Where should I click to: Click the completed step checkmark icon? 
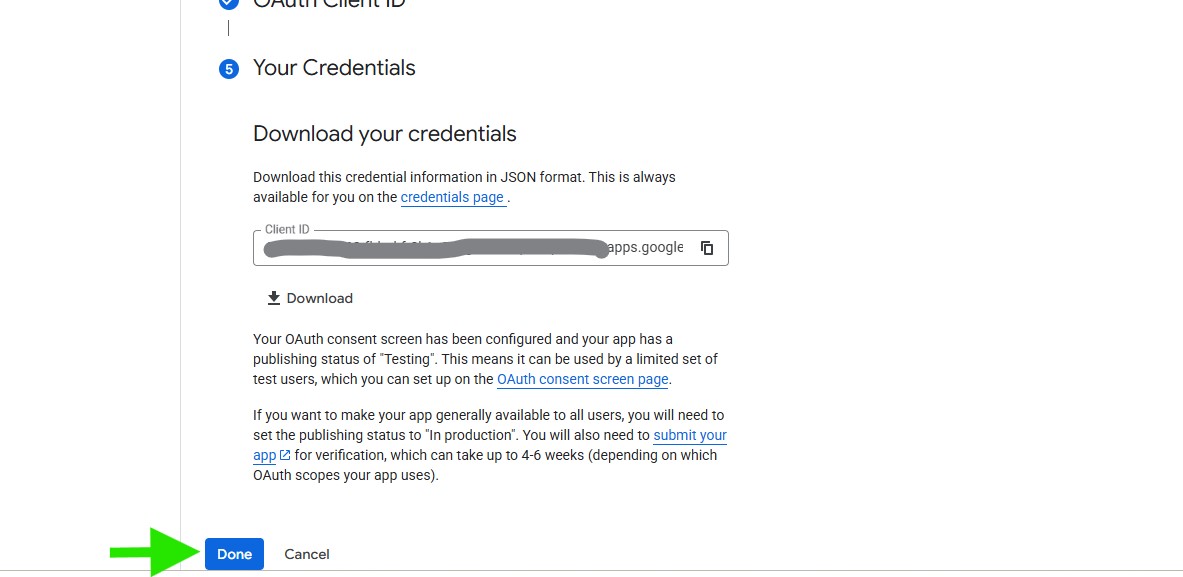[x=229, y=4]
